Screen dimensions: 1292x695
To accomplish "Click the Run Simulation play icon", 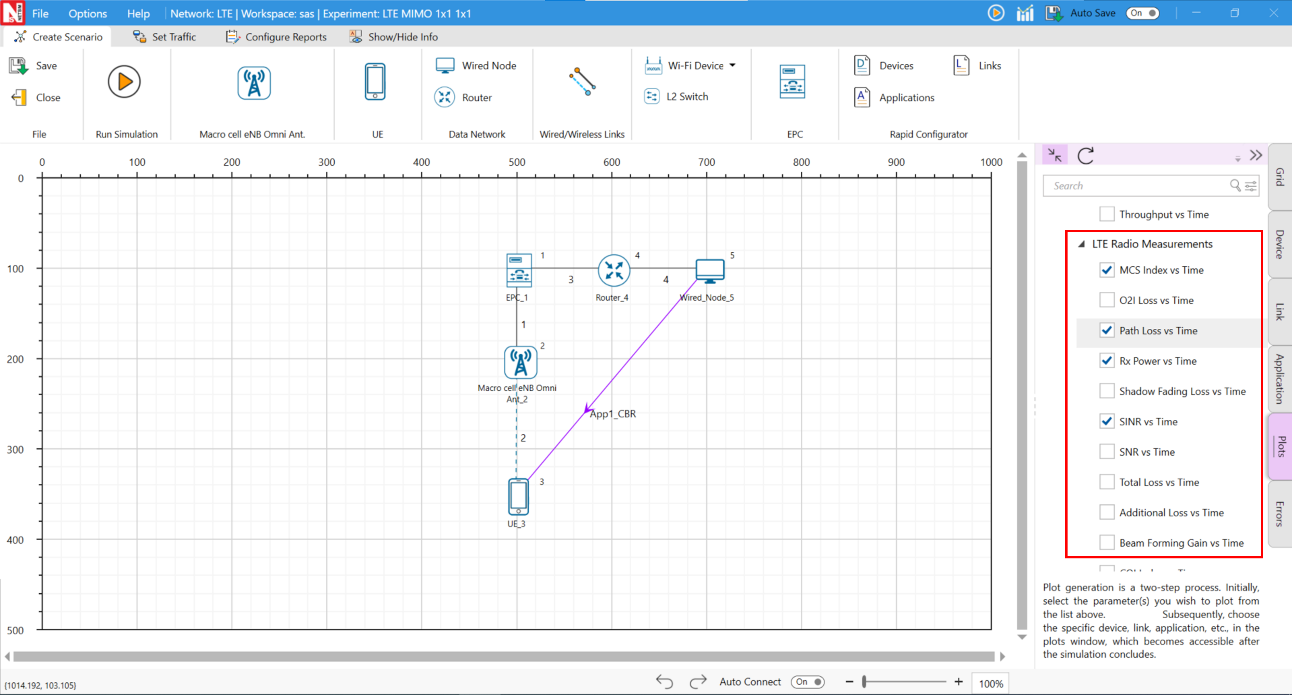I will point(125,82).
